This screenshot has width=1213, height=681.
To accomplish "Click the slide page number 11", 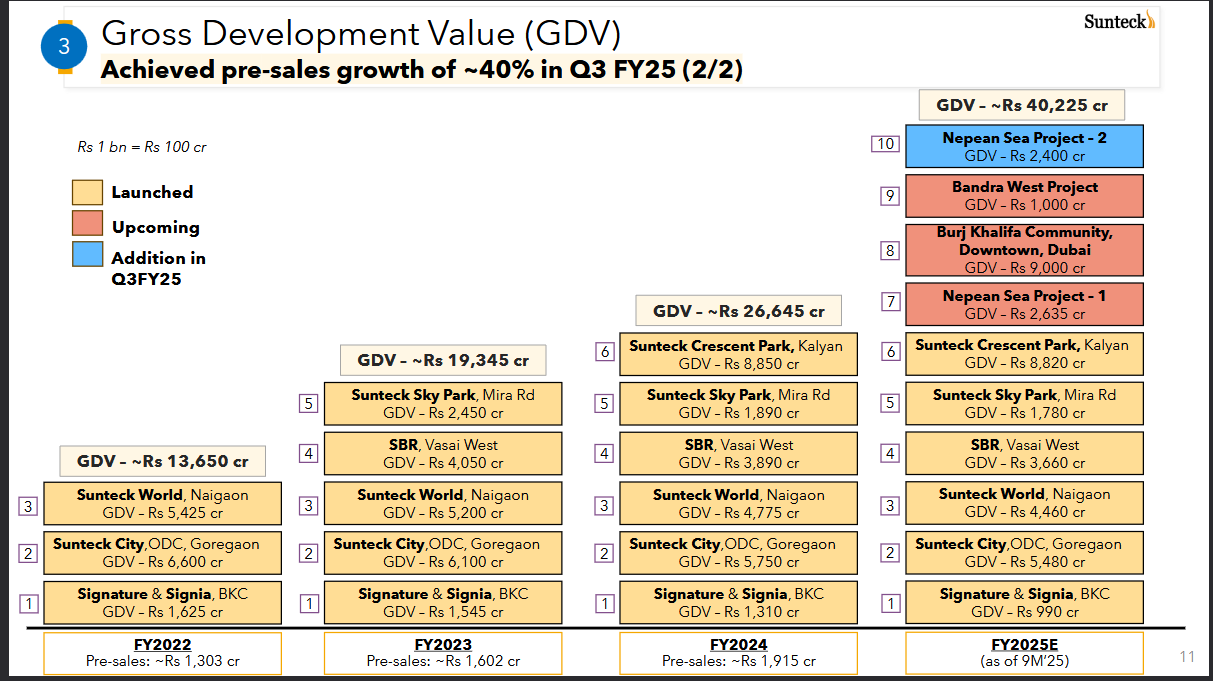I will click(x=1187, y=657).
